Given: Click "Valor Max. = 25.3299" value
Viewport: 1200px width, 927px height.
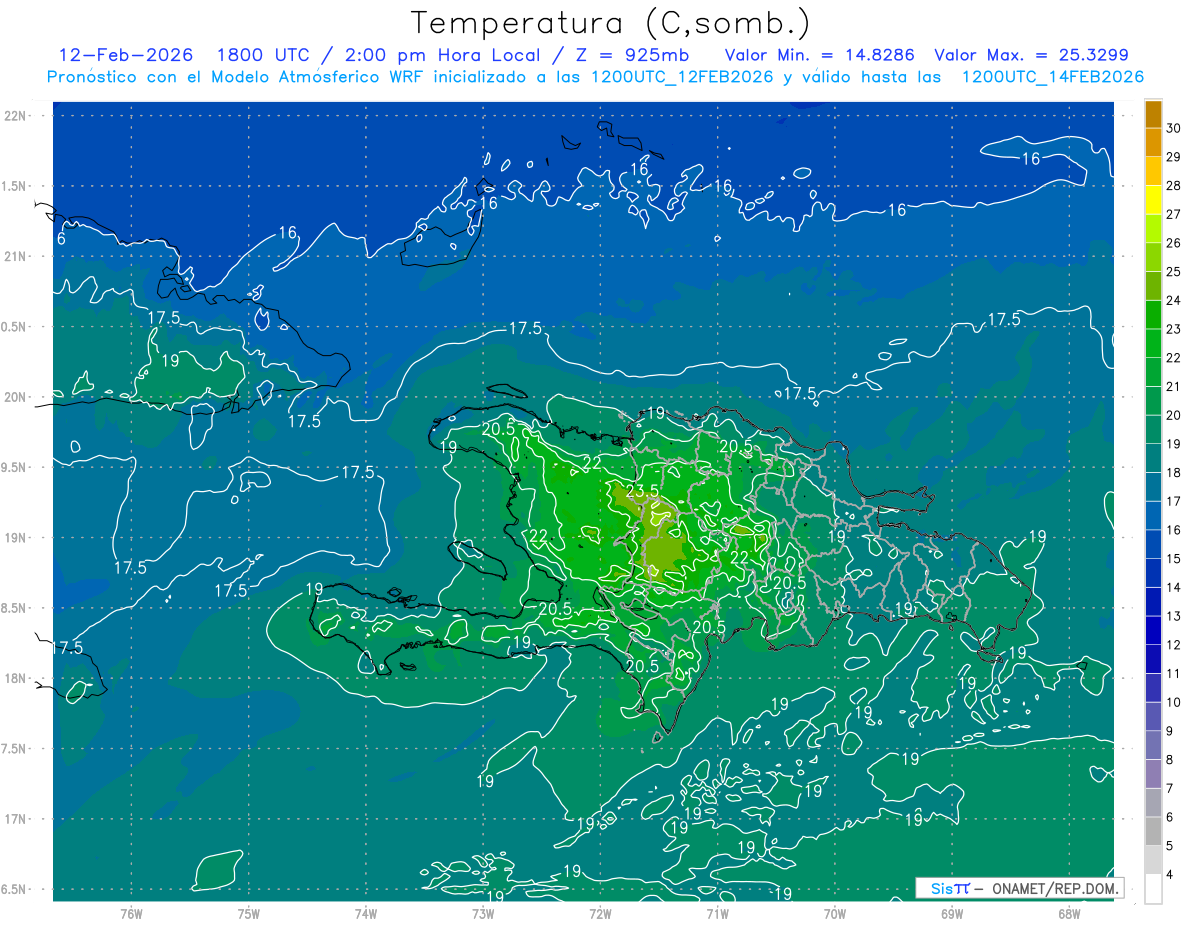Looking at the screenshot, I should click(1031, 55).
